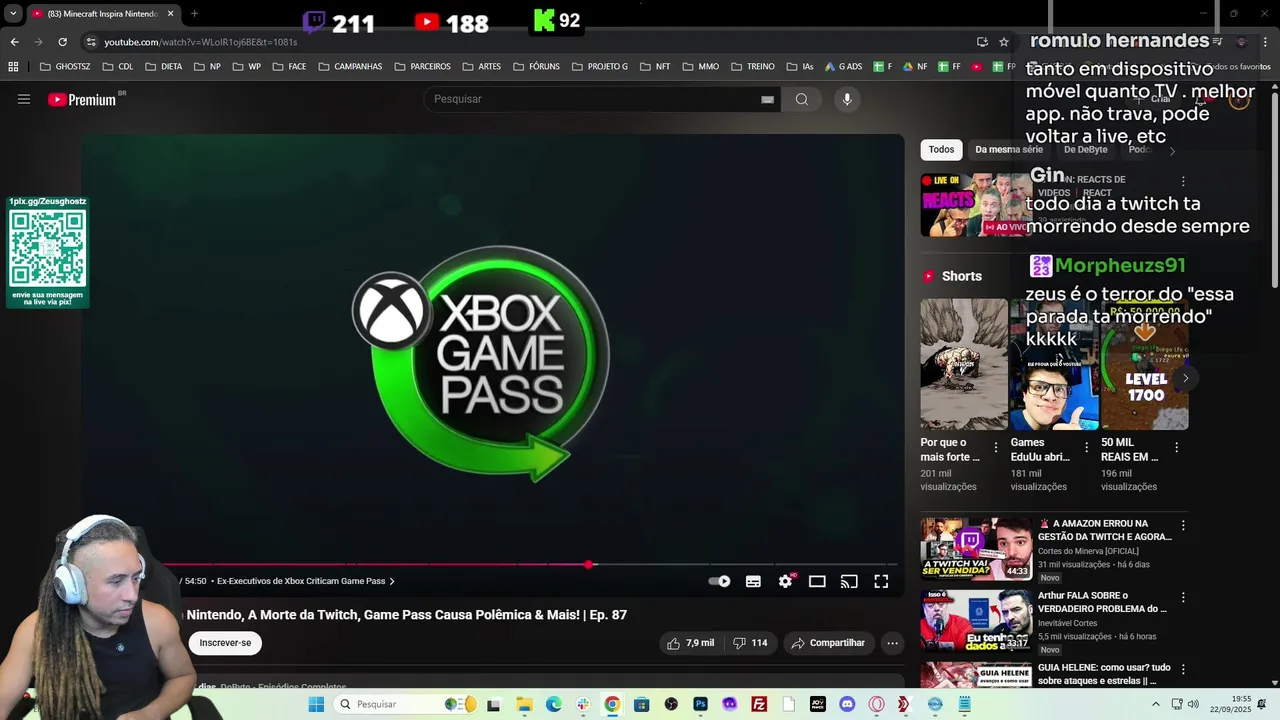Click the Inscrever-se subscribe button
Screen dimensions: 1280x720
pyautogui.click(x=225, y=643)
